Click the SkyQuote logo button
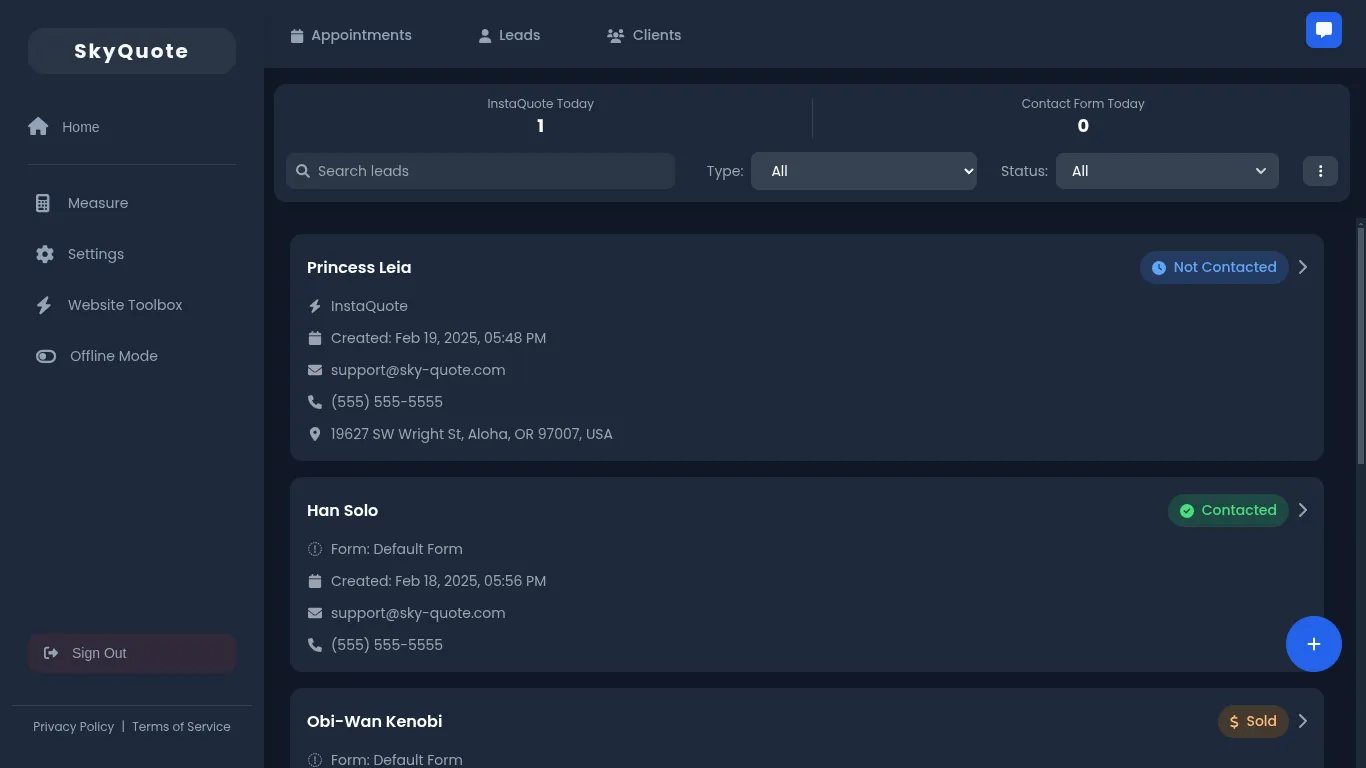 [x=132, y=51]
